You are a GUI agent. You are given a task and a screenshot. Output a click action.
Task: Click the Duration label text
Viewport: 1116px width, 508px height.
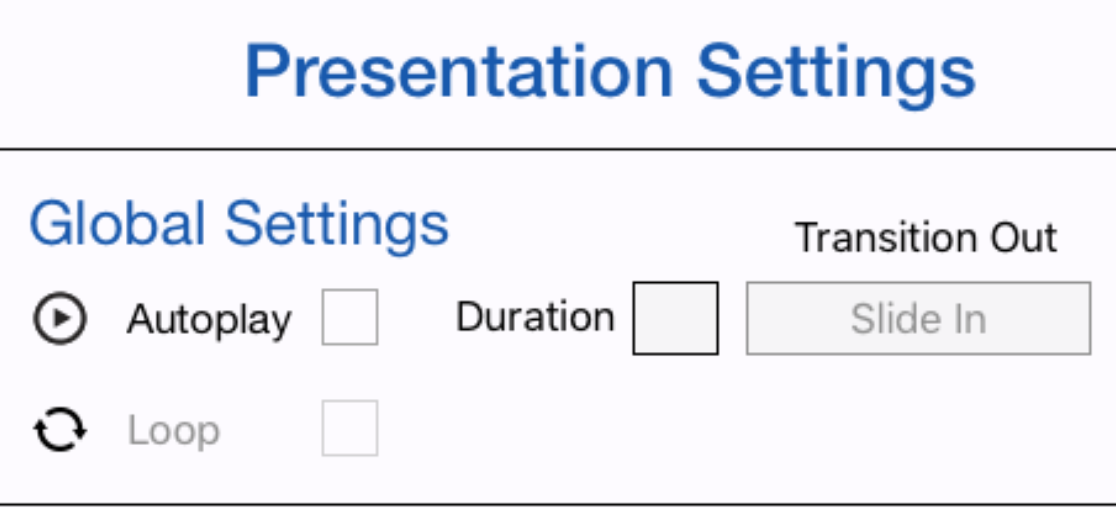coord(535,317)
